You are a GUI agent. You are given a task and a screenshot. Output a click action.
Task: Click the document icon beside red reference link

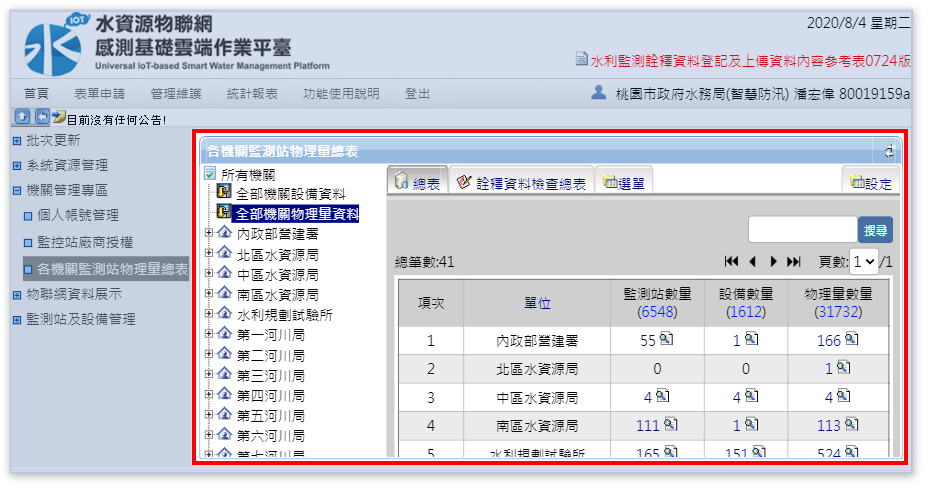[581, 59]
